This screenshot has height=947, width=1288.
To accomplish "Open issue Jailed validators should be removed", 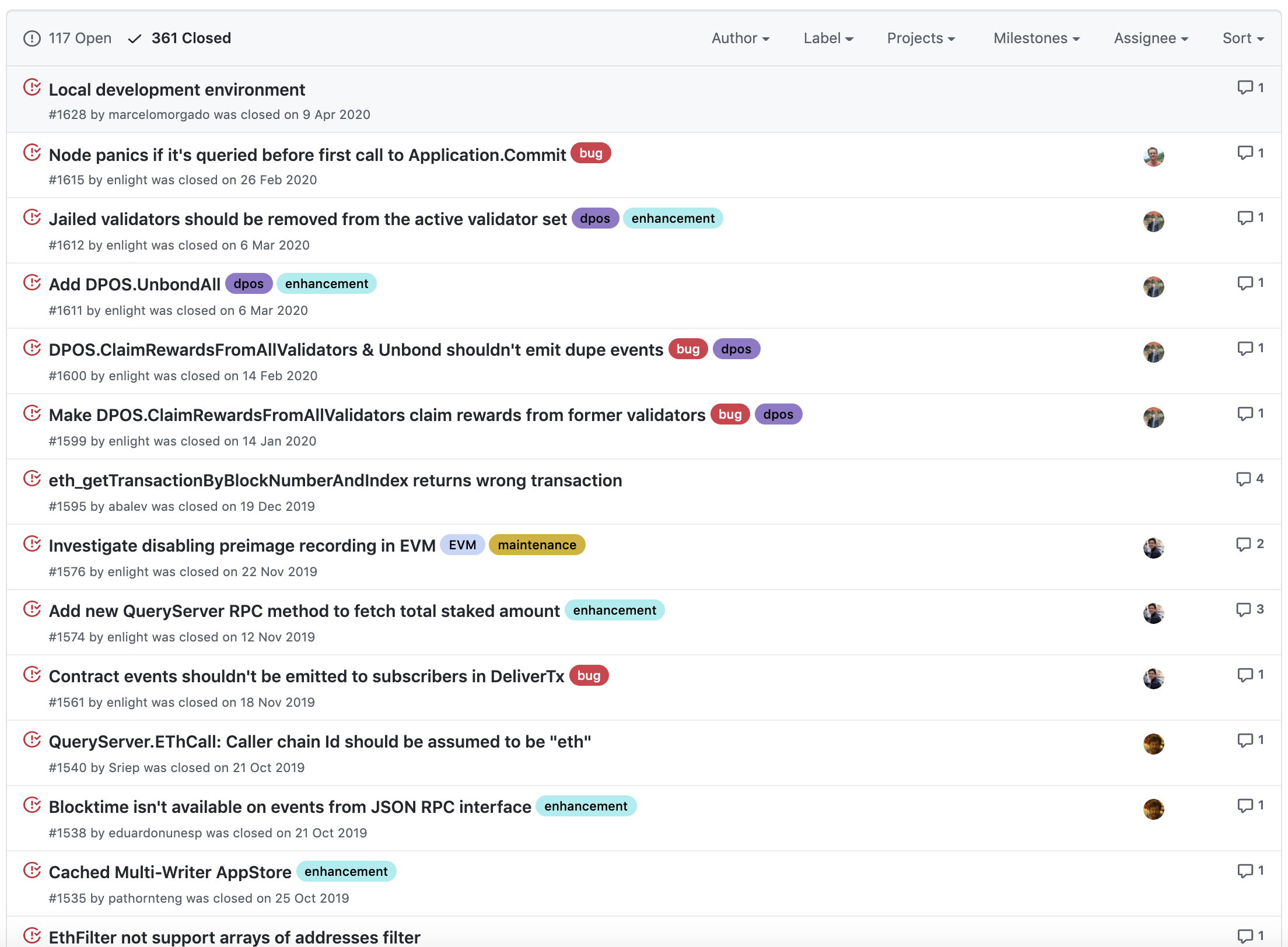I will [x=307, y=219].
